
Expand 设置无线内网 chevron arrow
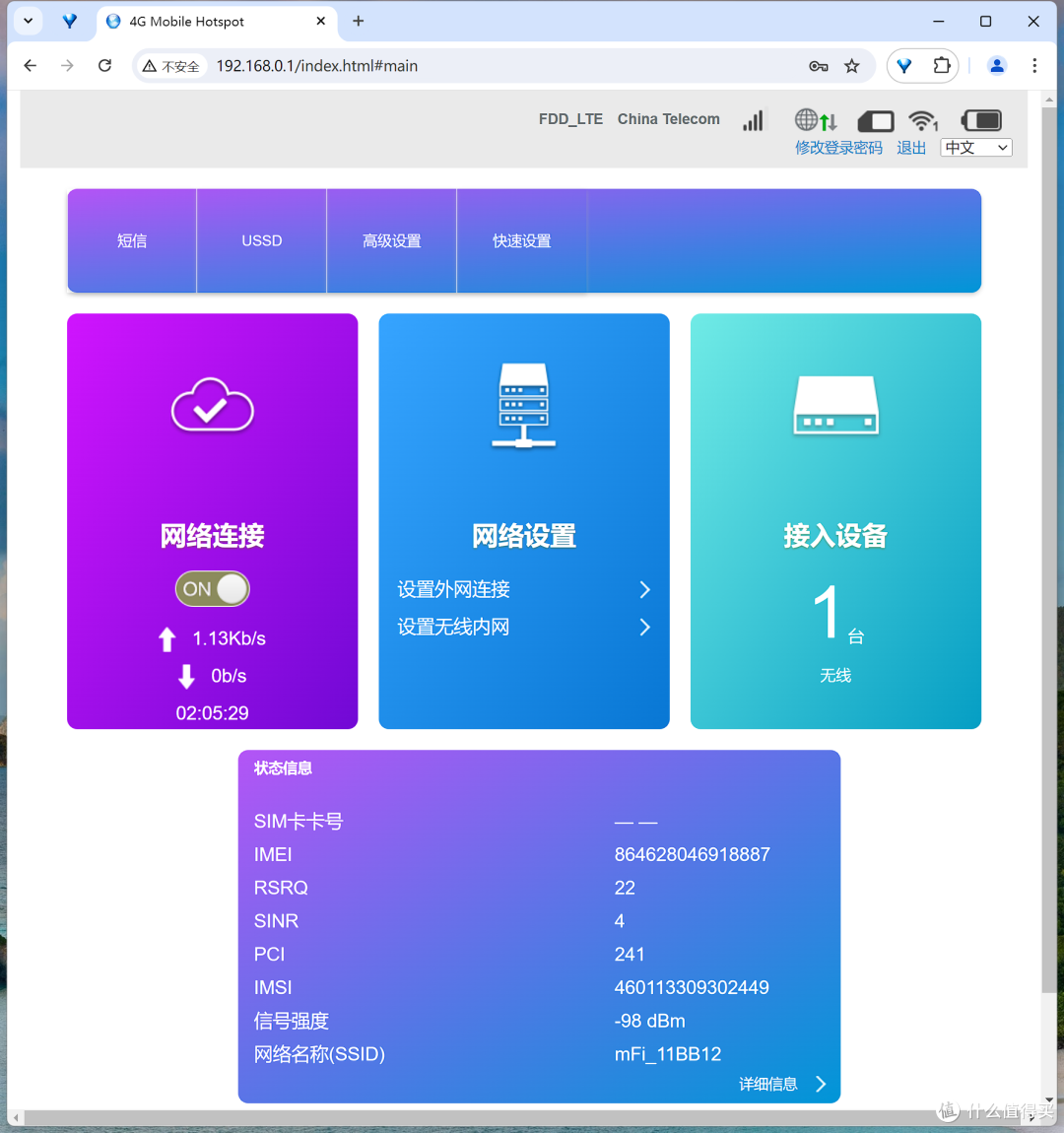(645, 628)
